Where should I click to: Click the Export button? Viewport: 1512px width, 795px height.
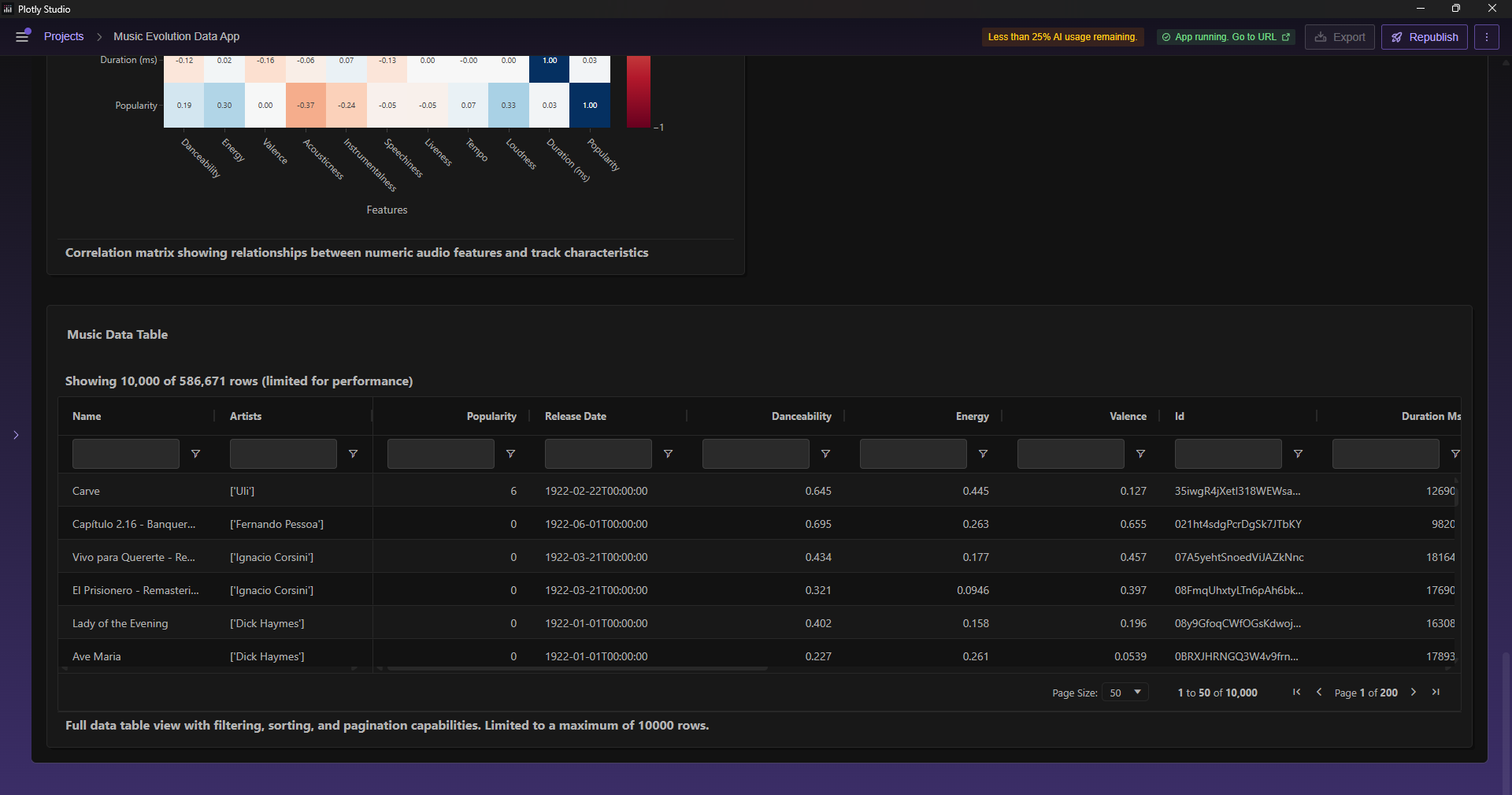tap(1340, 37)
